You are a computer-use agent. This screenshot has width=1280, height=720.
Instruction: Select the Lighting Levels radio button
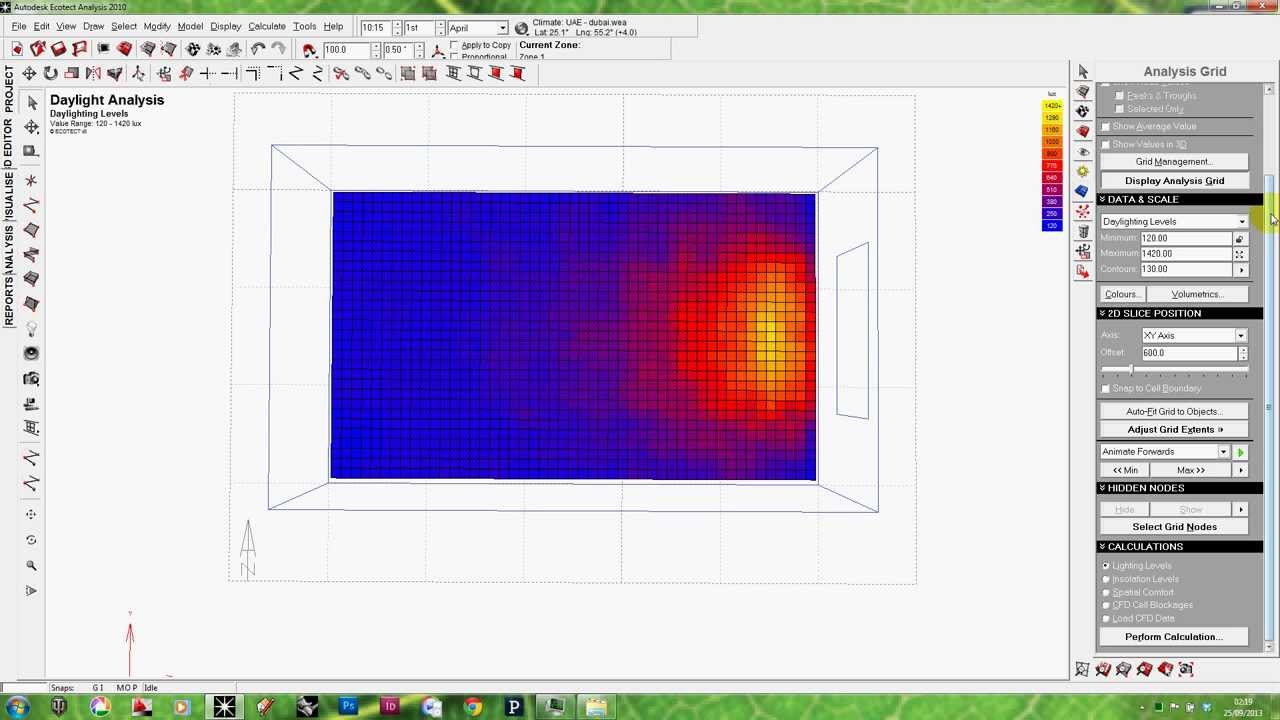tap(1106, 566)
